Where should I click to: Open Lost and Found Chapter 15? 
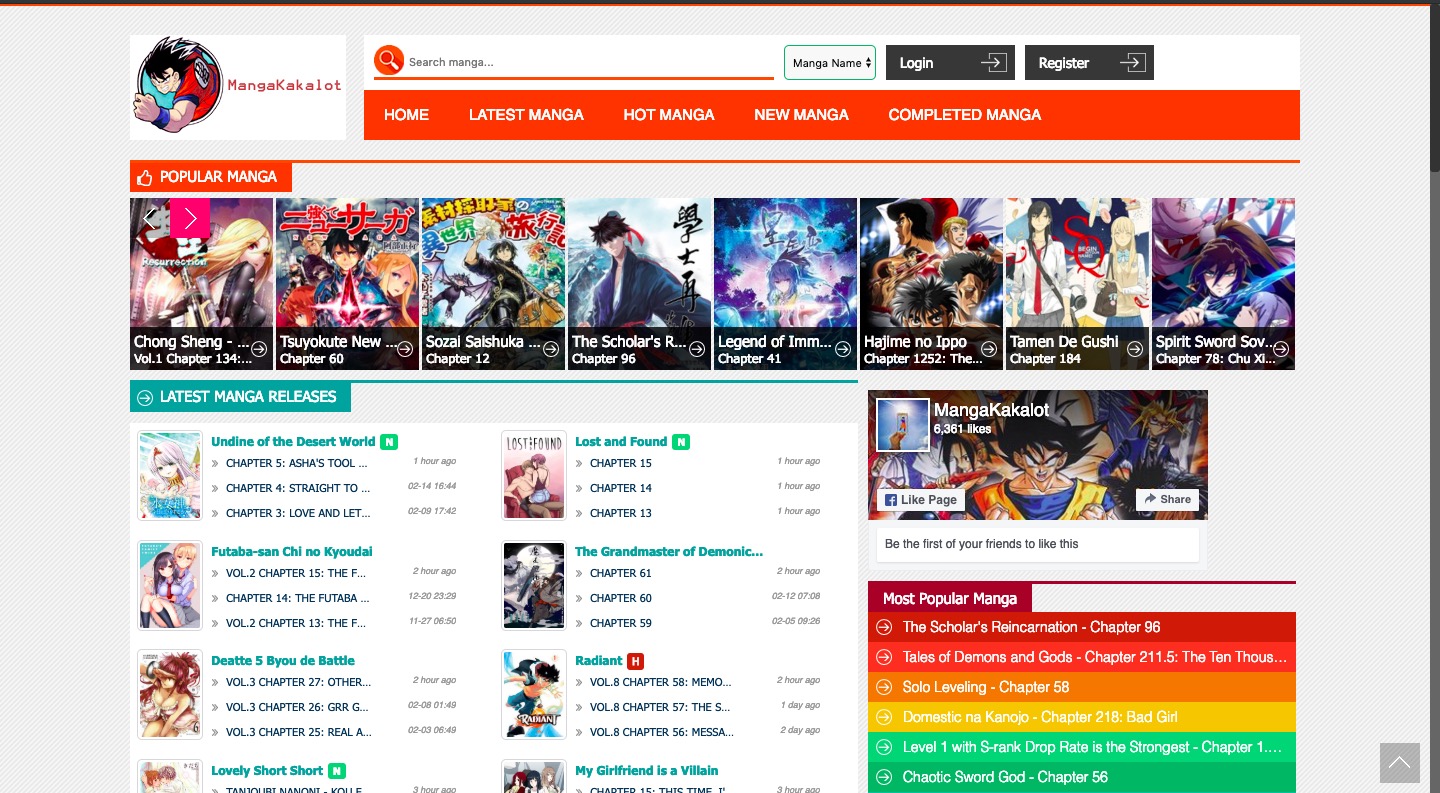pos(621,464)
